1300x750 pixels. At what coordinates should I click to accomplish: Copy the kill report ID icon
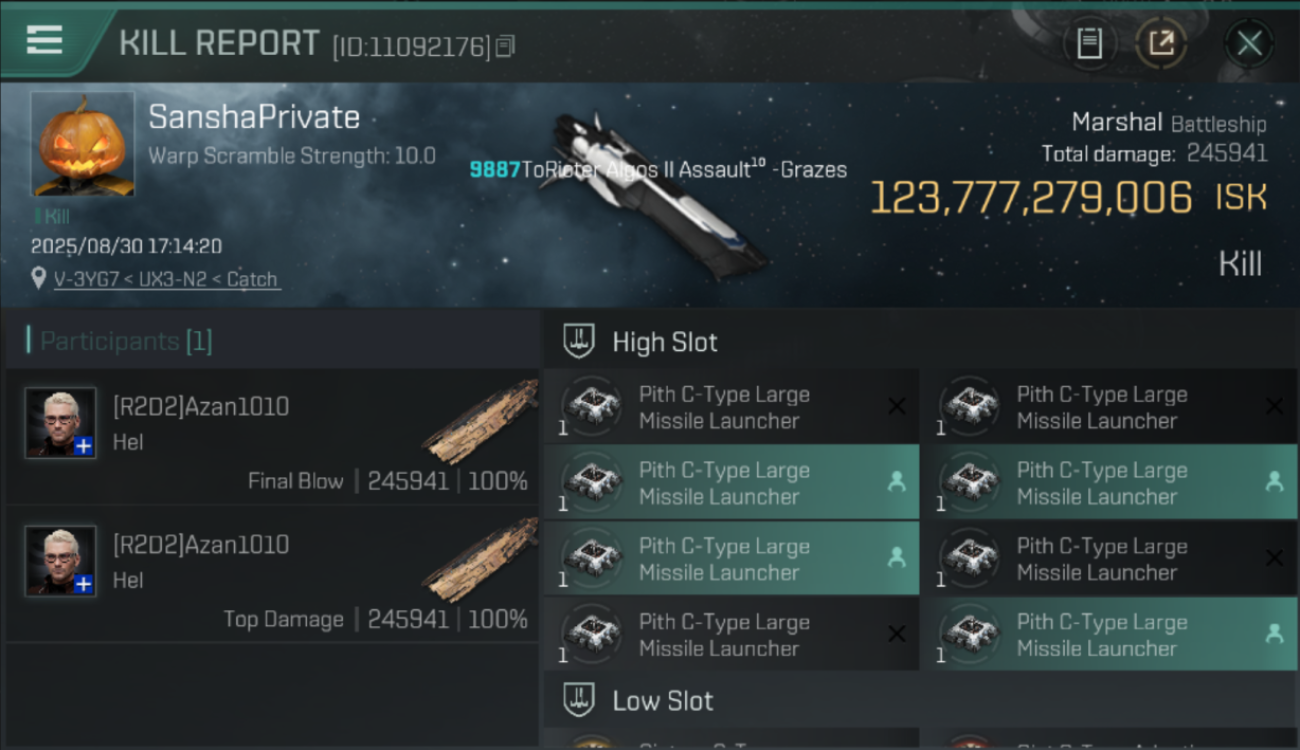point(505,46)
